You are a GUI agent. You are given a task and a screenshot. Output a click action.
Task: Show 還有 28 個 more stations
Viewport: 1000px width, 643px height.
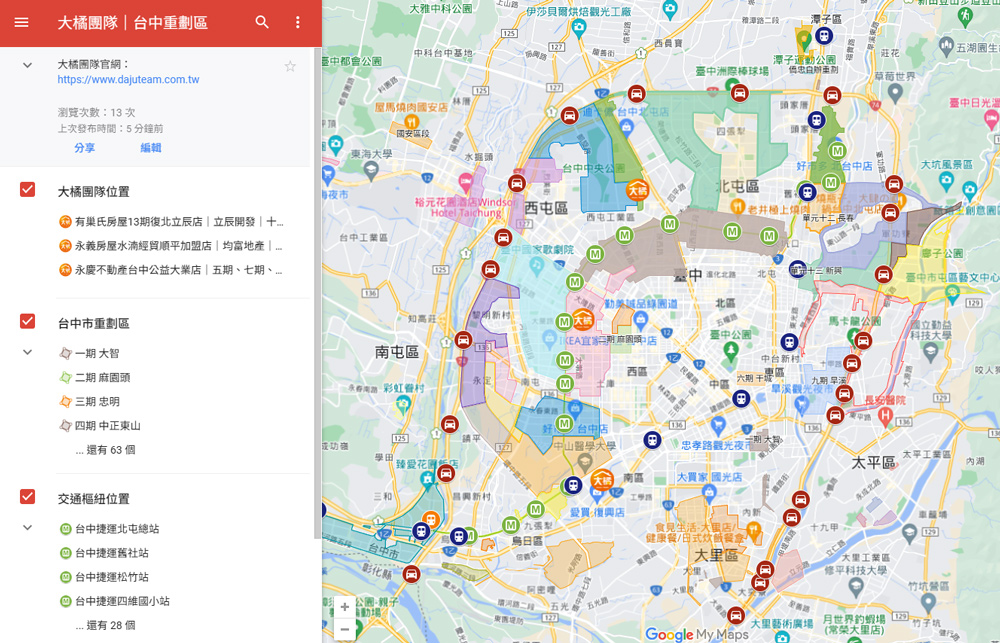point(105,625)
